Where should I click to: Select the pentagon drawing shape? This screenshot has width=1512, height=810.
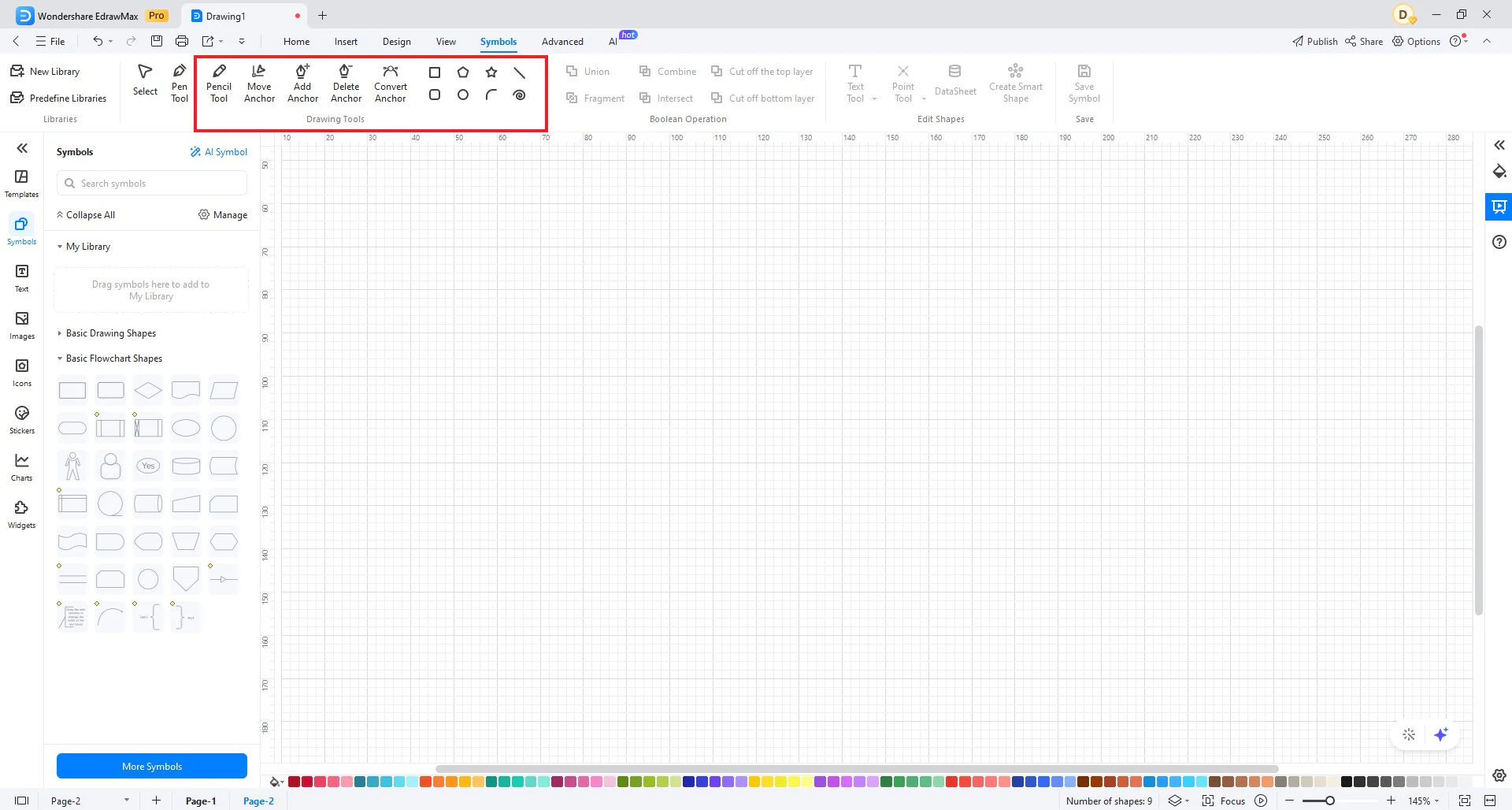(463, 72)
